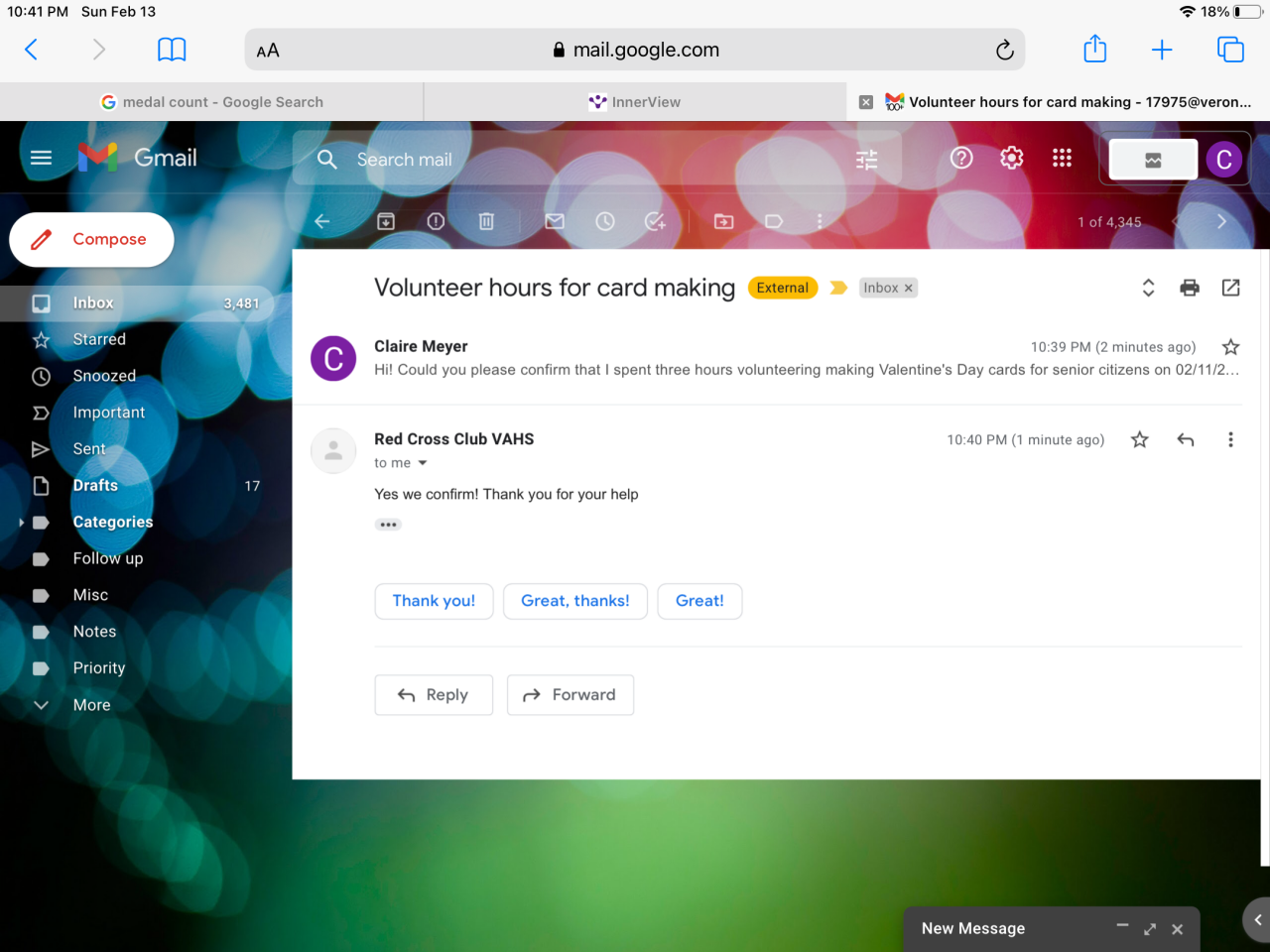Click the Reply button below the message

click(434, 695)
